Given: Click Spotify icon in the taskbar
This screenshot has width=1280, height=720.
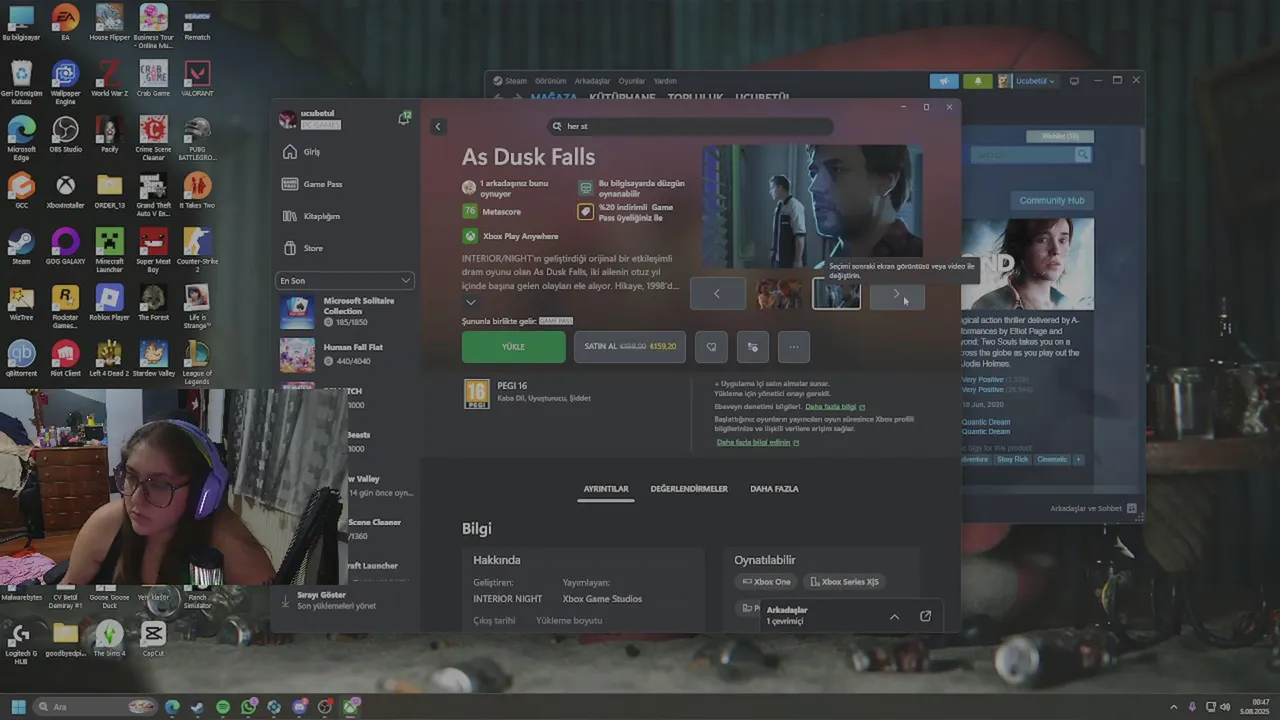Looking at the screenshot, I should pyautogui.click(x=223, y=707).
